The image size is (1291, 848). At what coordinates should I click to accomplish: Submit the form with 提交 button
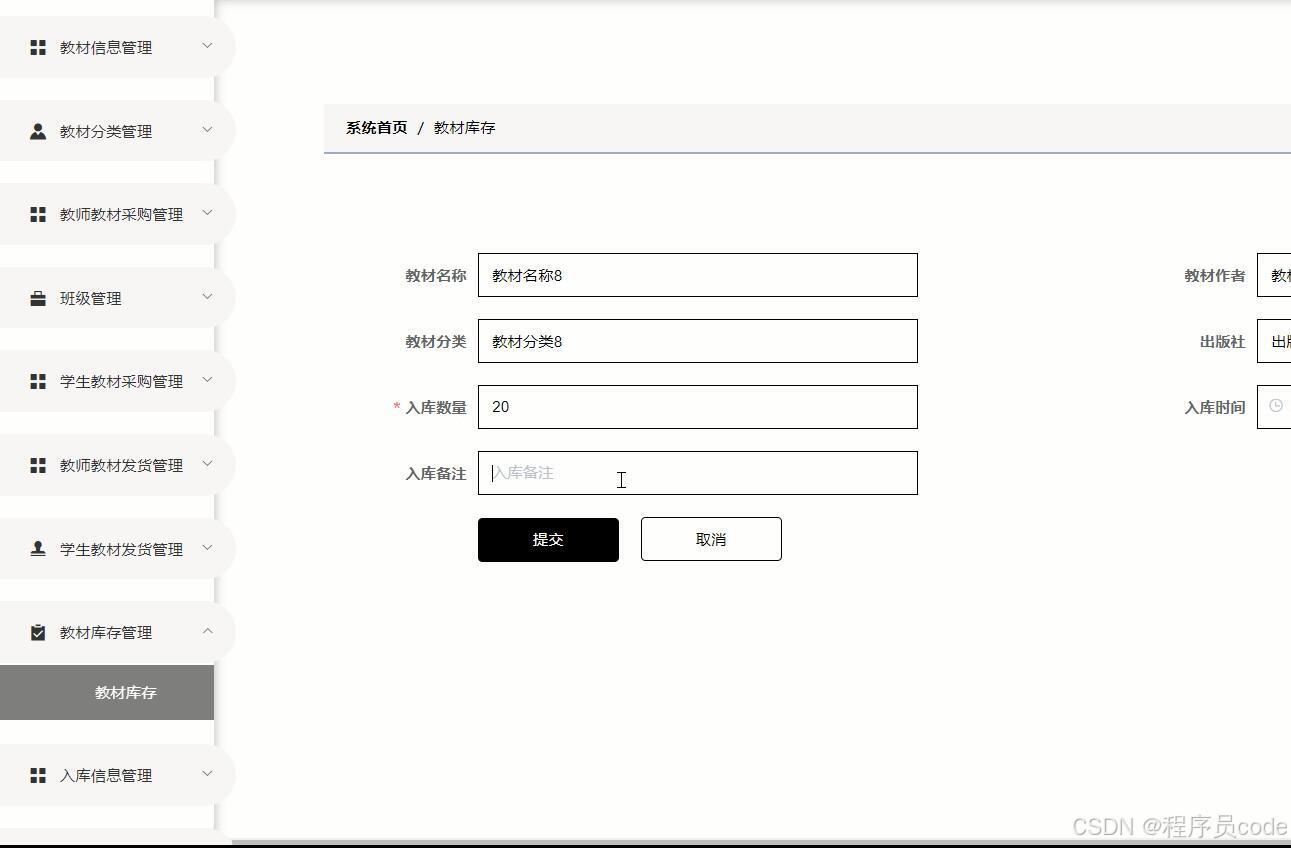(548, 539)
